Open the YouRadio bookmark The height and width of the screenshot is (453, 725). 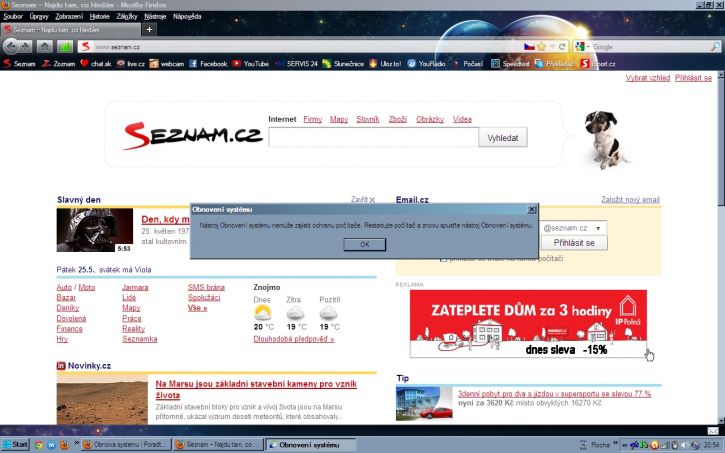pos(426,64)
